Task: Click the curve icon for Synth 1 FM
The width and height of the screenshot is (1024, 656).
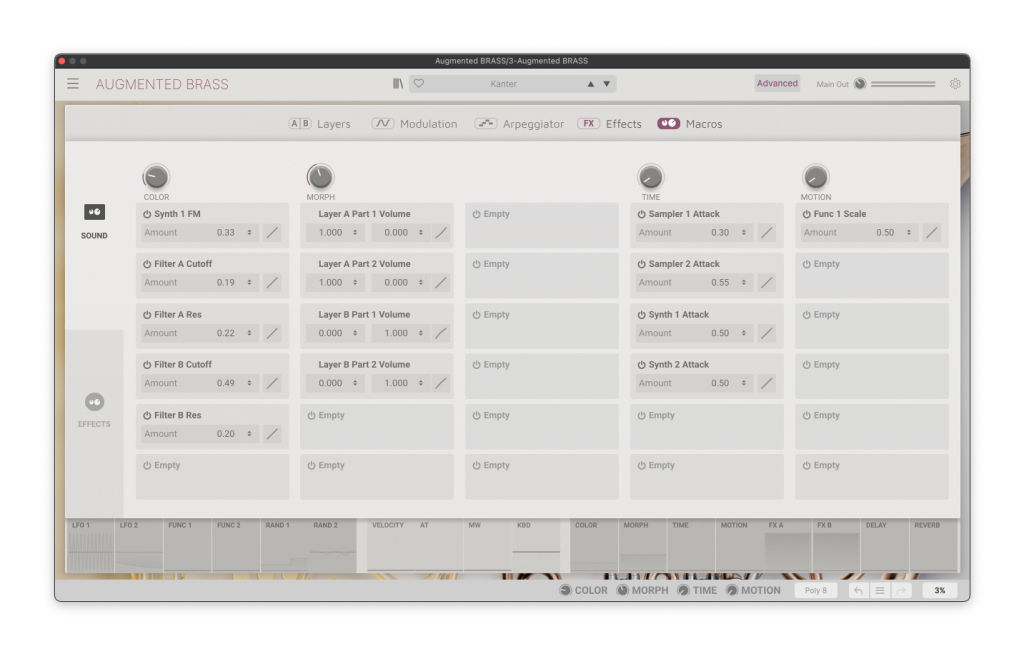Action: 272,233
